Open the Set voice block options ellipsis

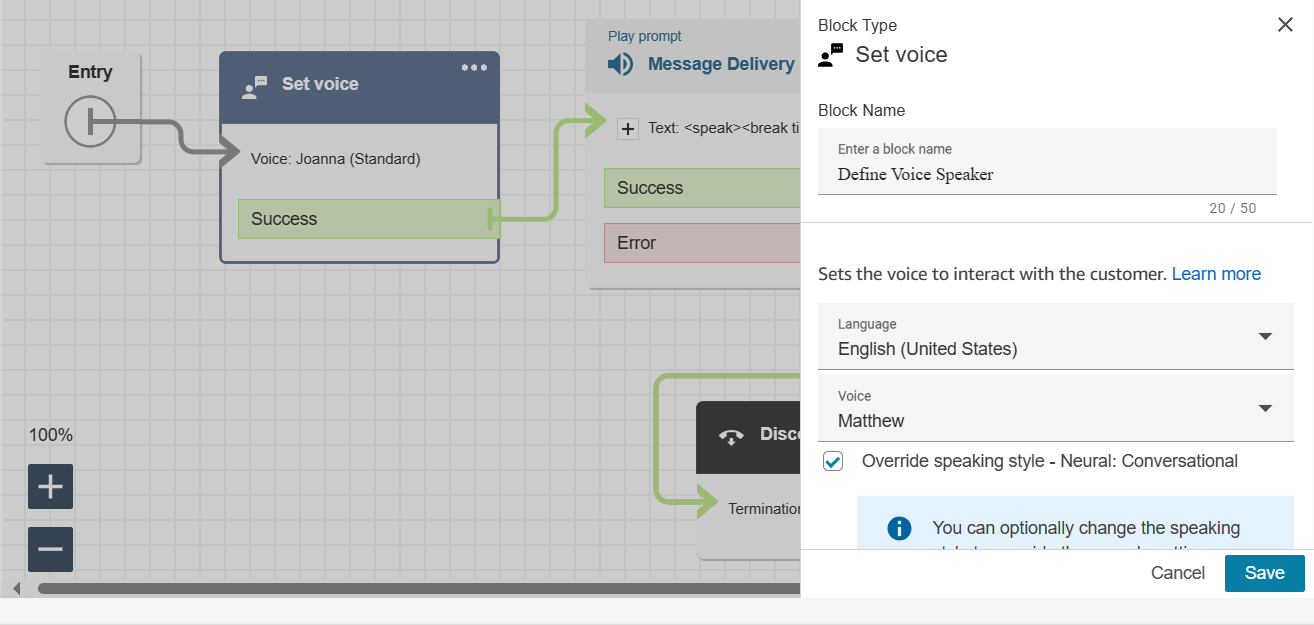[474, 68]
